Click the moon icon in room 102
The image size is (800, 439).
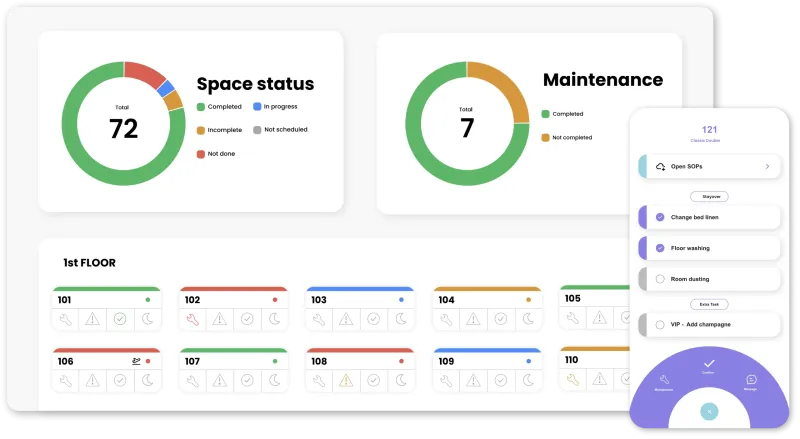[274, 319]
